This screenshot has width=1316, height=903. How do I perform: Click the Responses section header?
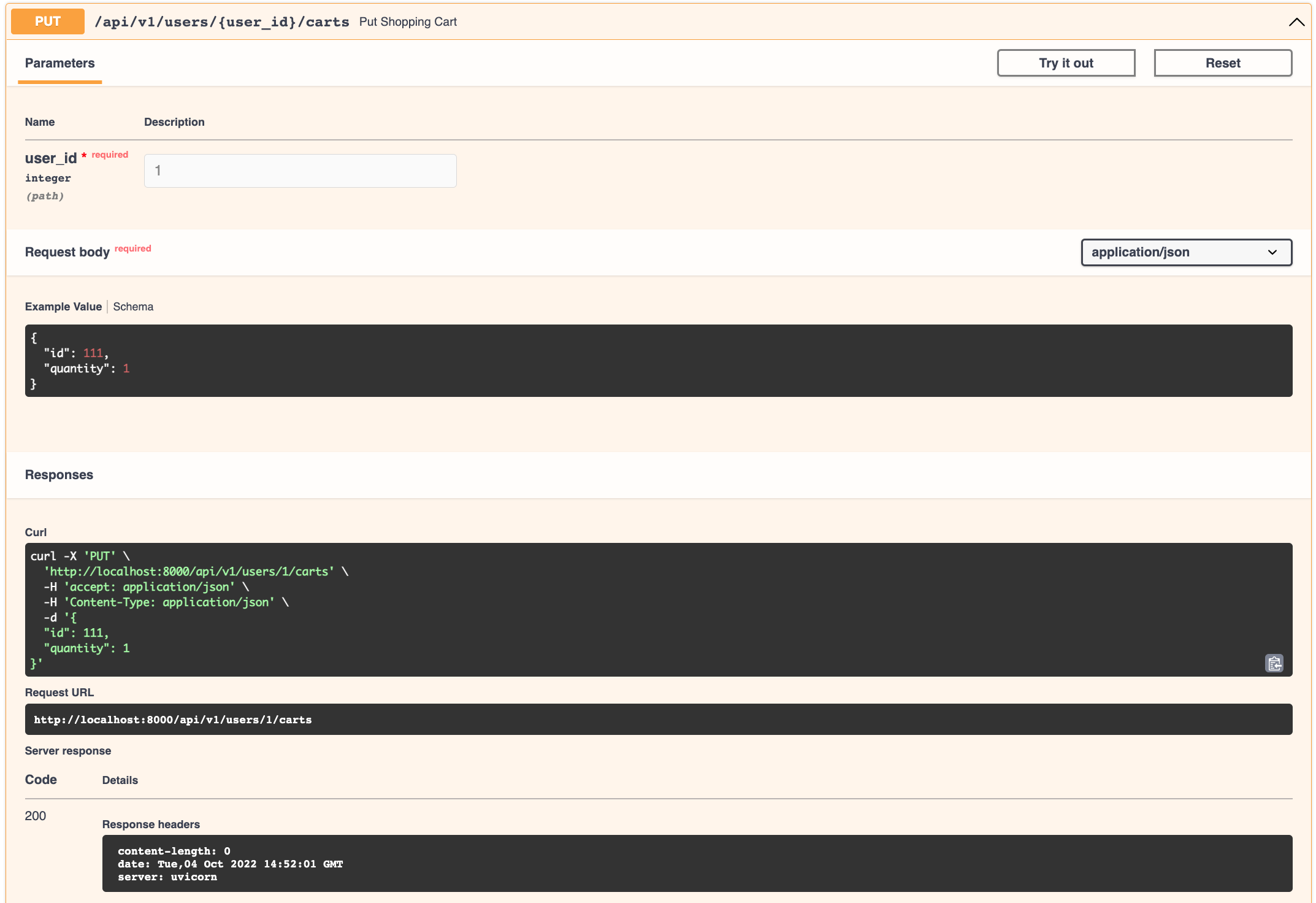pos(59,474)
